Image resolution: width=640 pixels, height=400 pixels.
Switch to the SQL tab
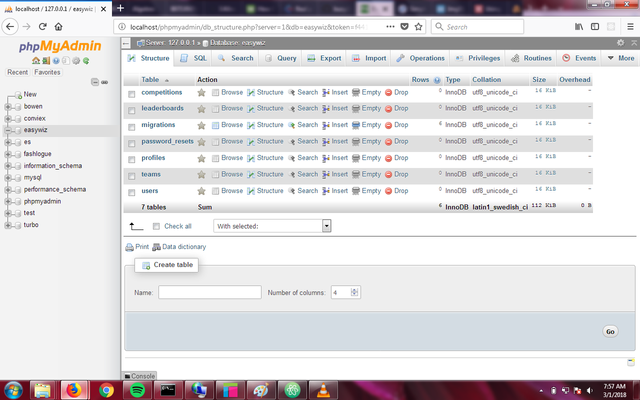(194, 58)
